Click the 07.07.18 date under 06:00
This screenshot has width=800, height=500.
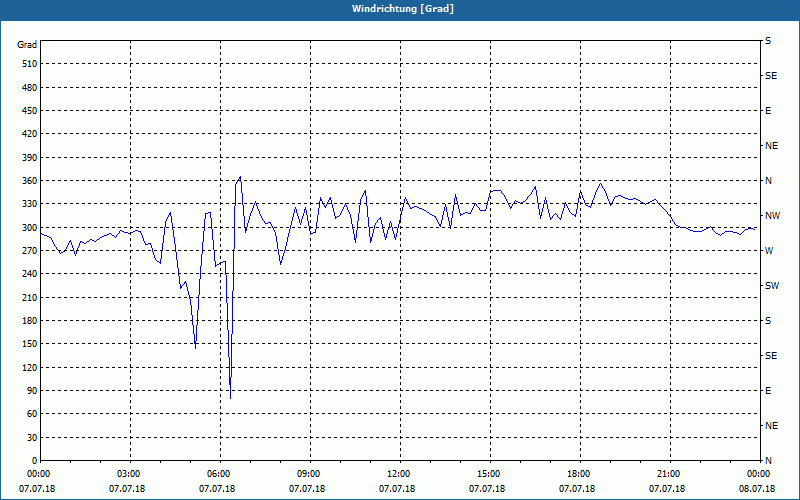click(217, 489)
